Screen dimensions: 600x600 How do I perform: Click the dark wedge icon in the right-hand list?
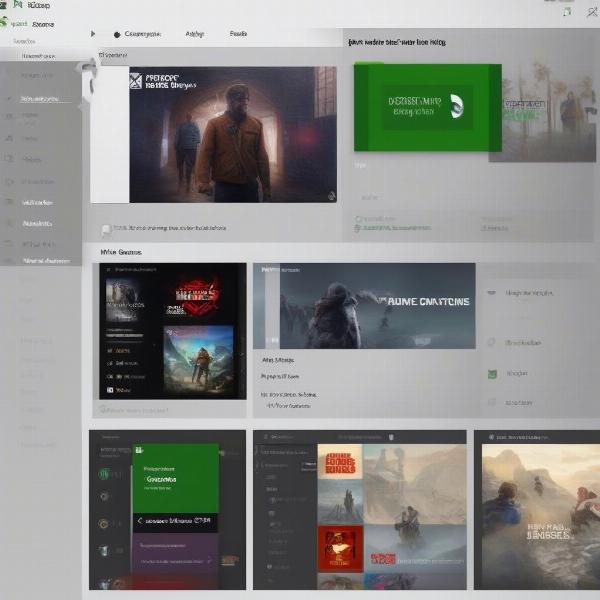[492, 293]
